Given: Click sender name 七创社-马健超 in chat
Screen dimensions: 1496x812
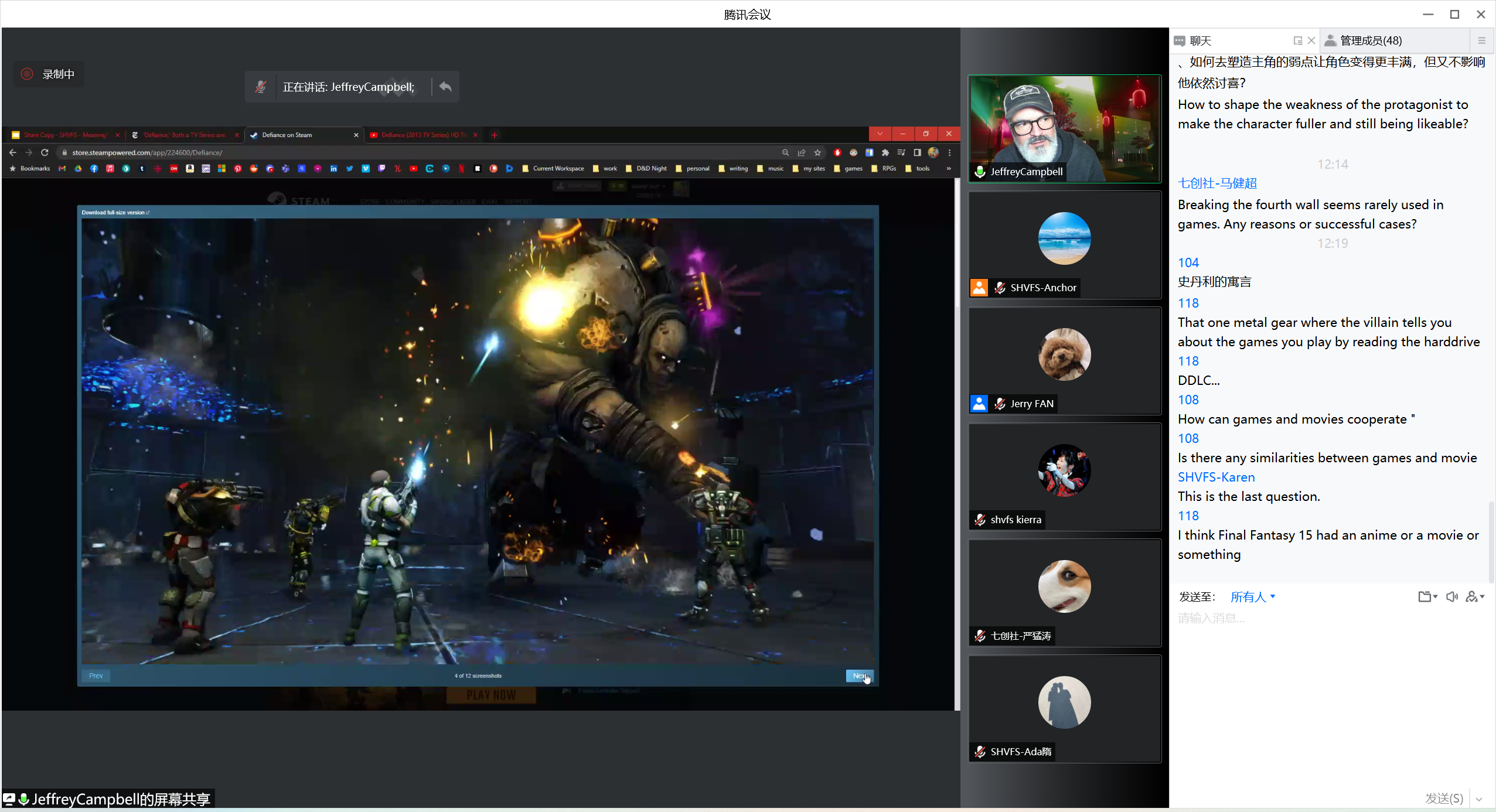Looking at the screenshot, I should point(1217,183).
